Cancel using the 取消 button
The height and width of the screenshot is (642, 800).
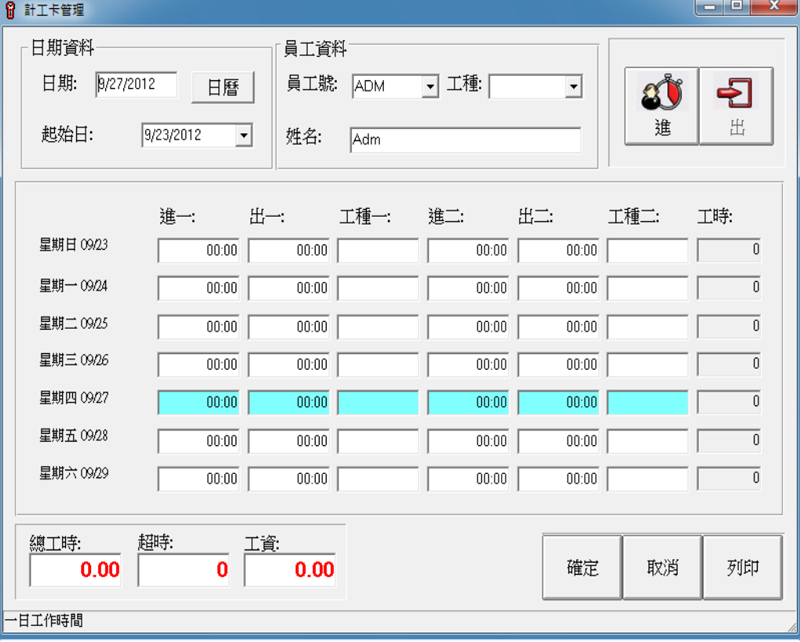click(x=662, y=567)
